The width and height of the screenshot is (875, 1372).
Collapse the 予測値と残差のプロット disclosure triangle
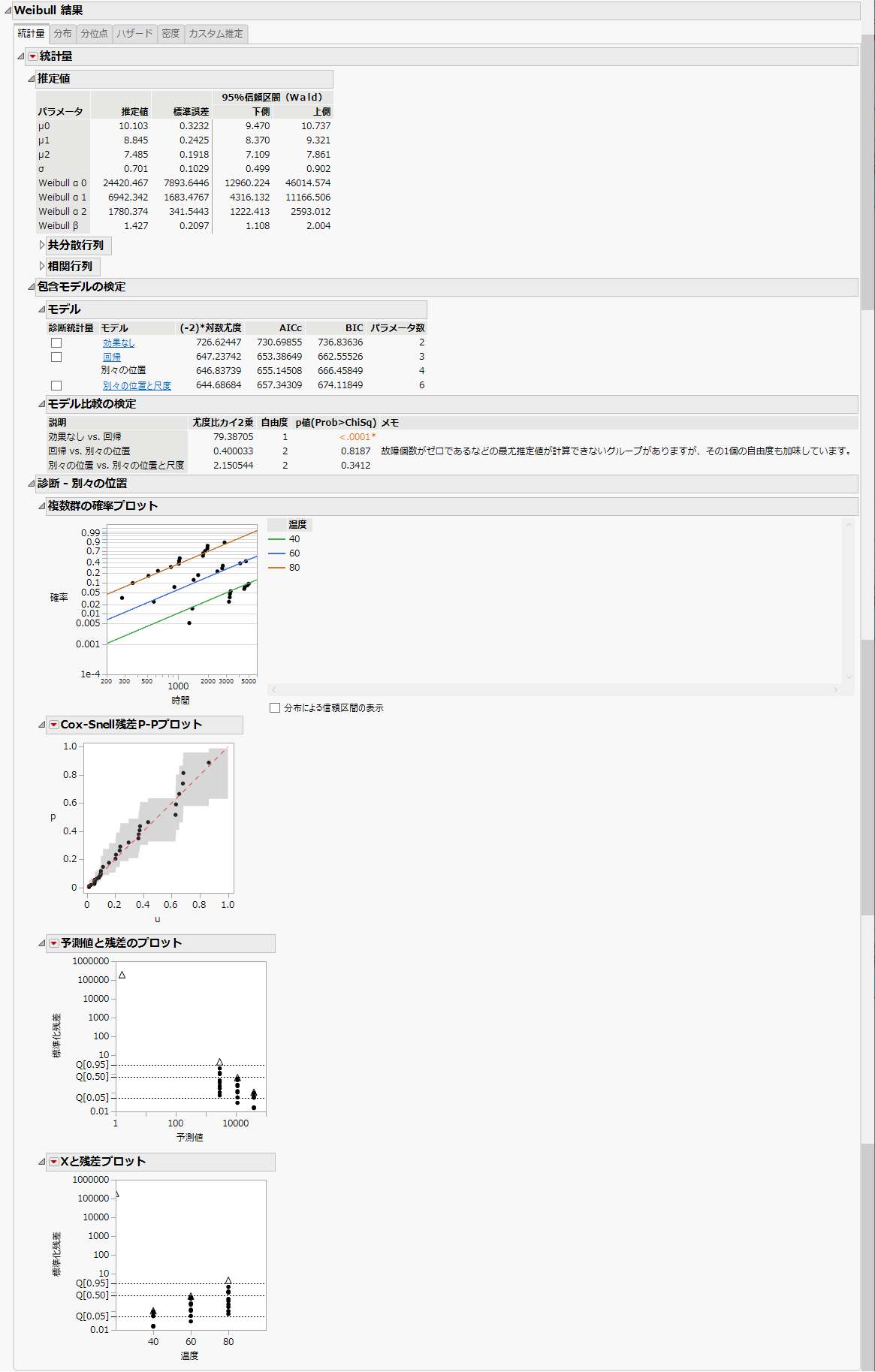(42, 943)
